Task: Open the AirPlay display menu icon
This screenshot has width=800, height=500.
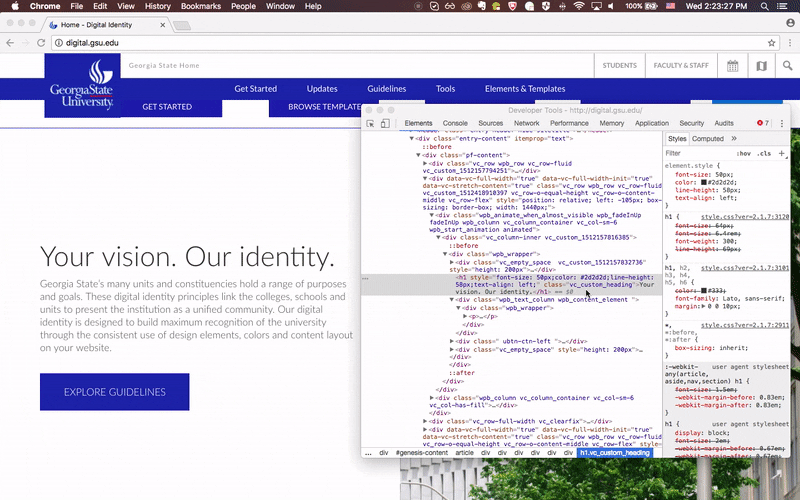Action: [596, 6]
